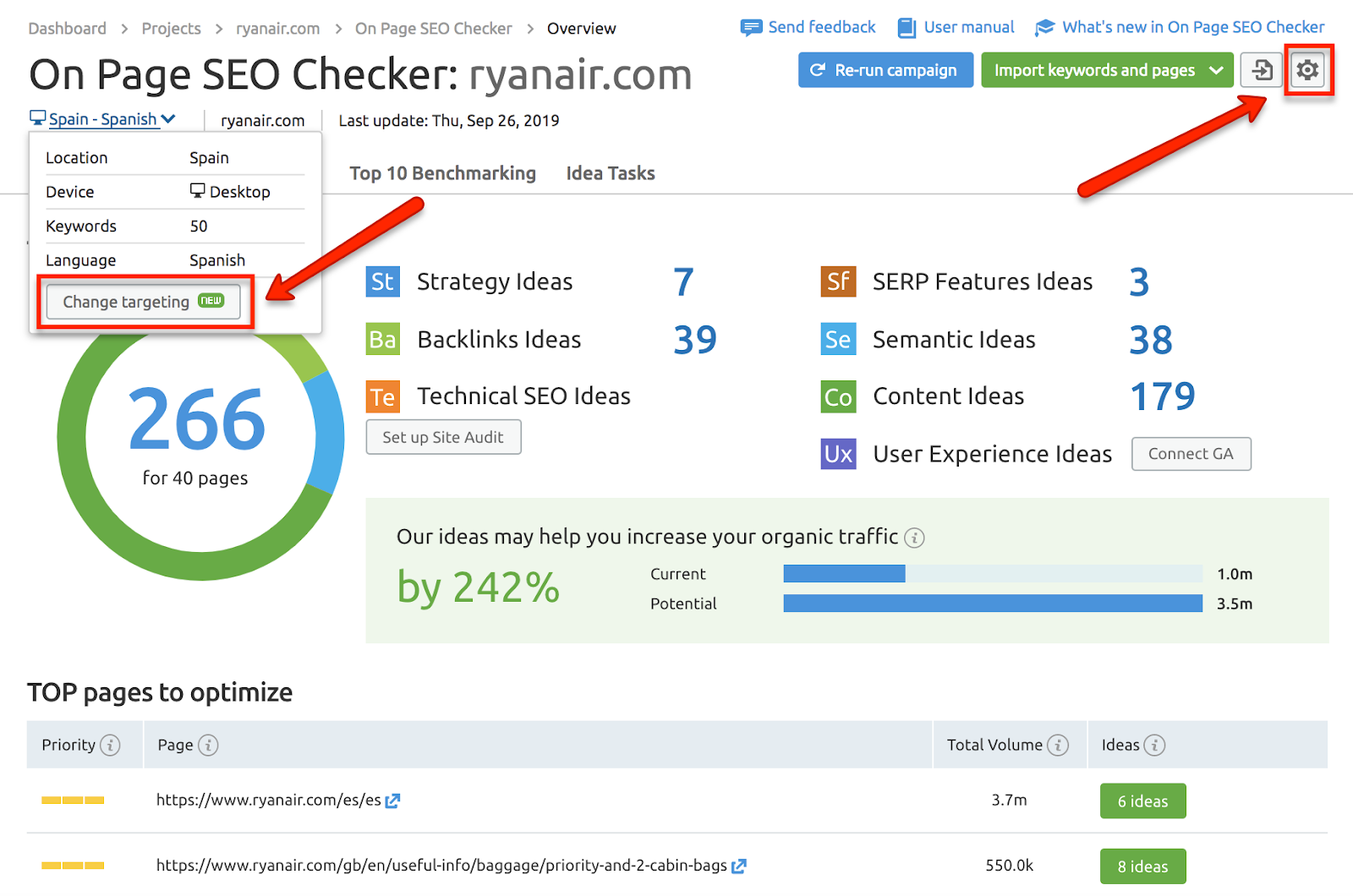
Task: Click the Priority column info icon
Action: pyautogui.click(x=110, y=745)
